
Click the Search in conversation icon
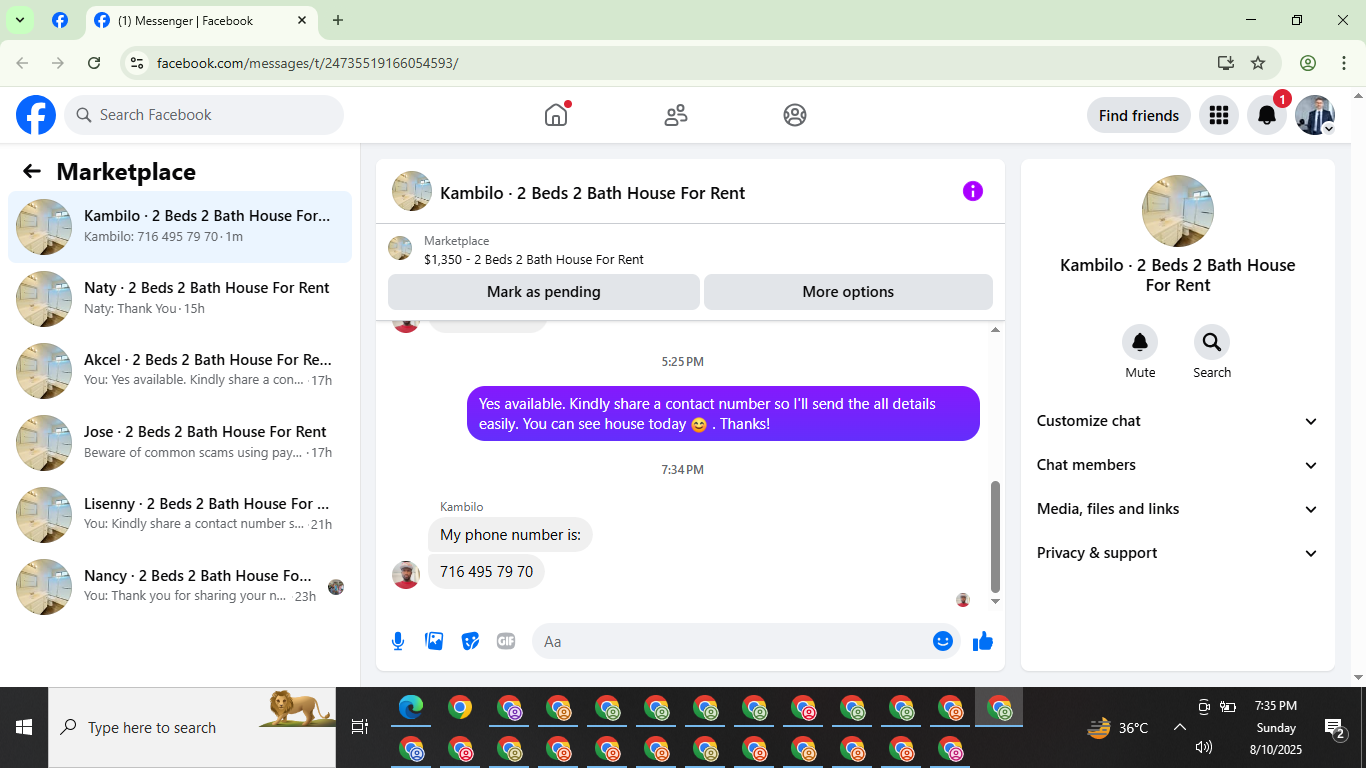pos(1212,343)
